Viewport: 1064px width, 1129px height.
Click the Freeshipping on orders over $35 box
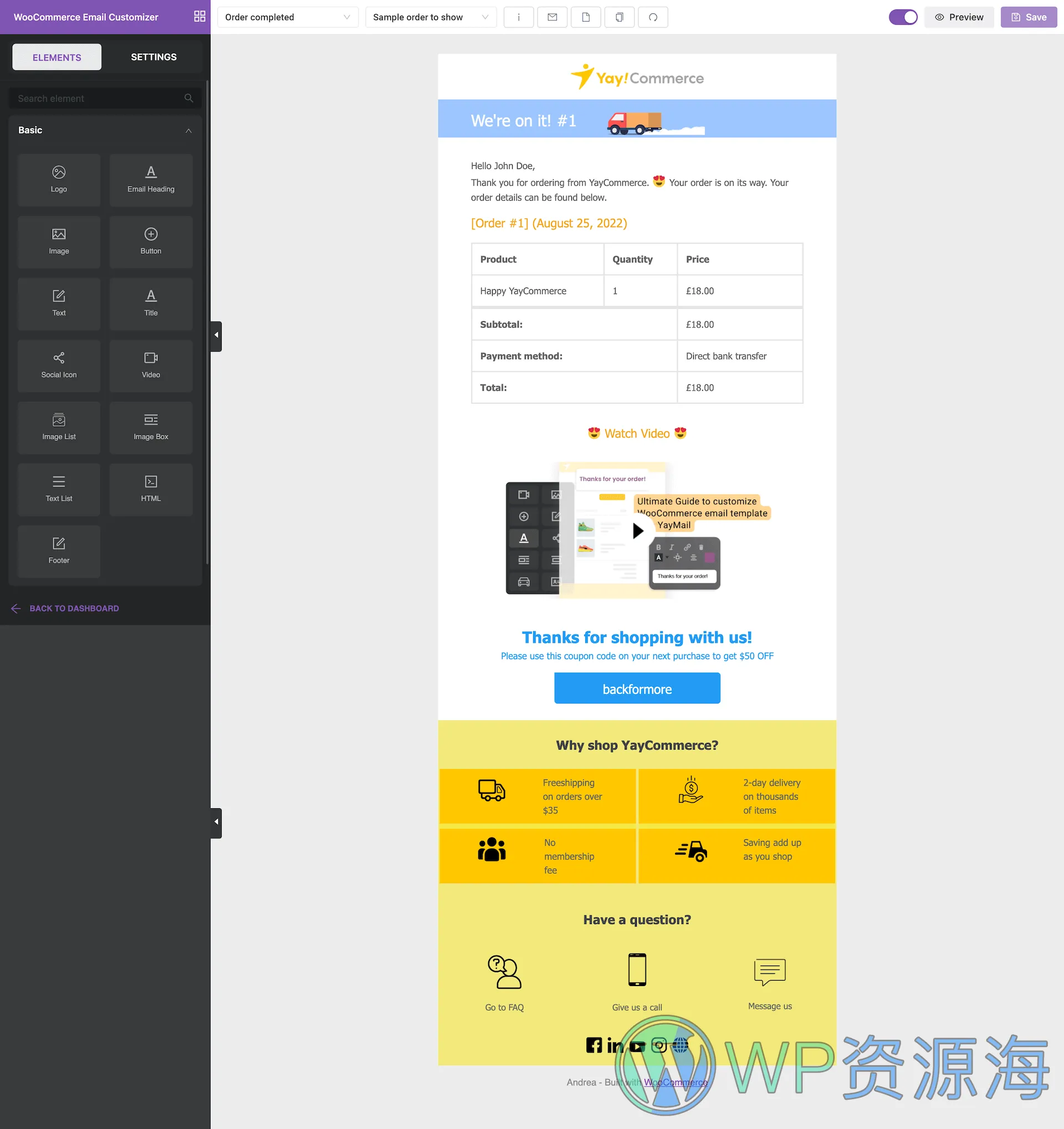pyautogui.click(x=538, y=796)
